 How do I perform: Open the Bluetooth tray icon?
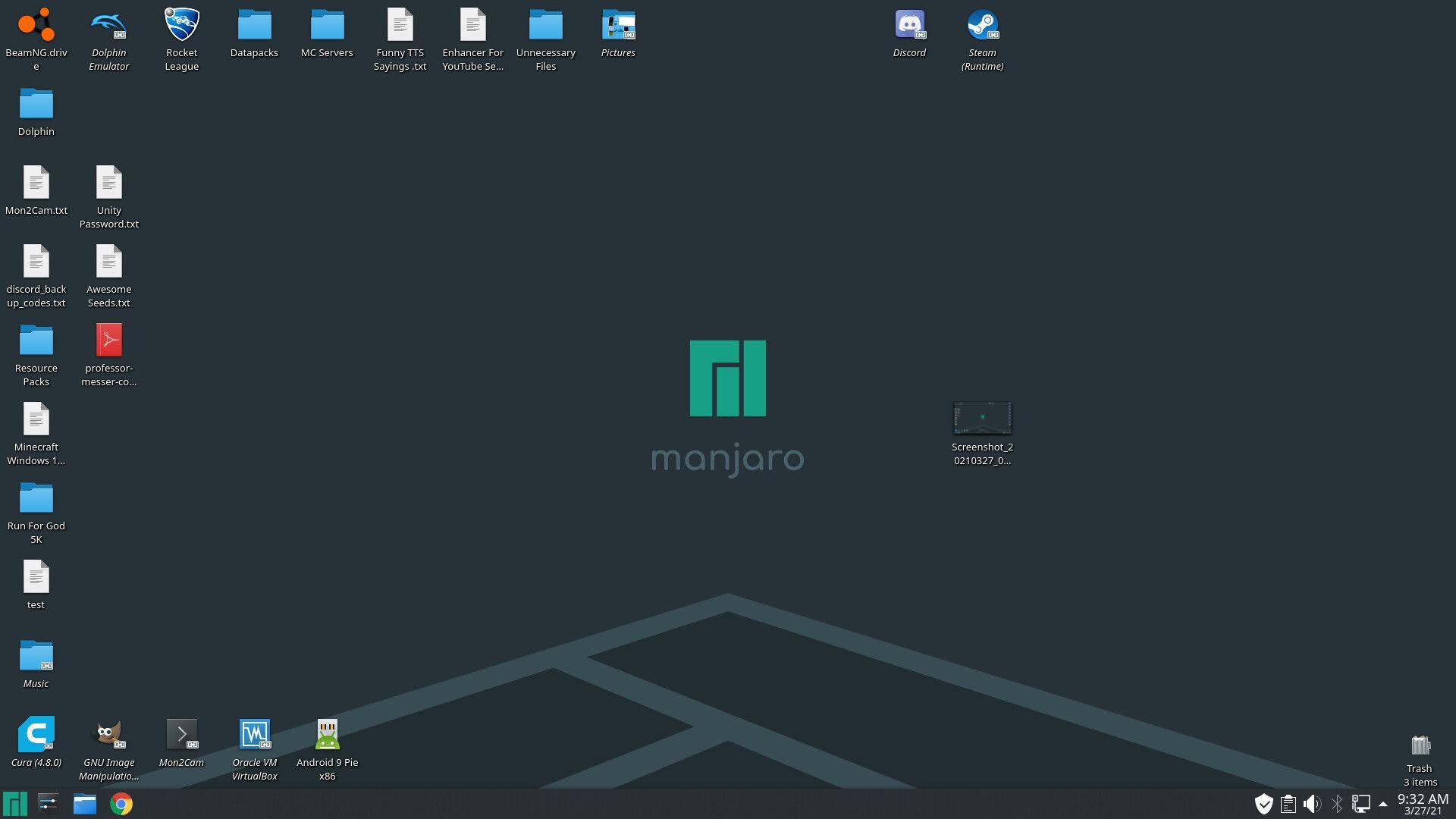pyautogui.click(x=1336, y=804)
